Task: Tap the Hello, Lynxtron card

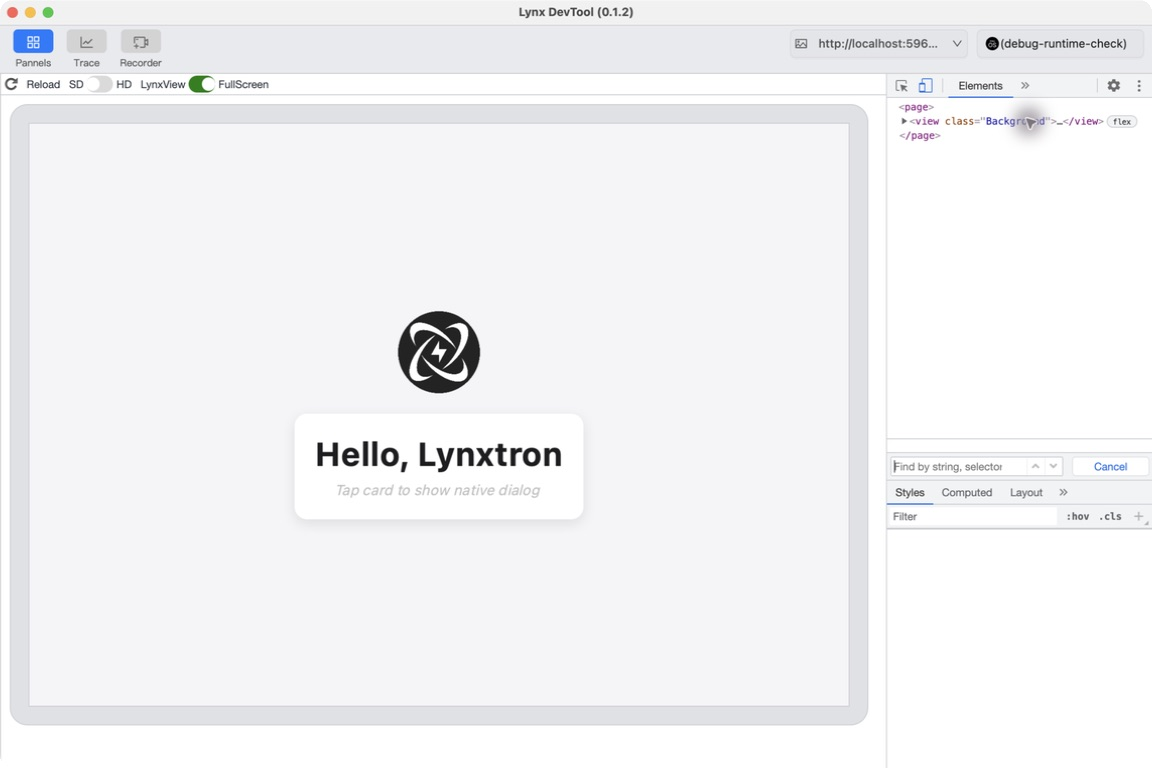Action: pyautogui.click(x=439, y=466)
